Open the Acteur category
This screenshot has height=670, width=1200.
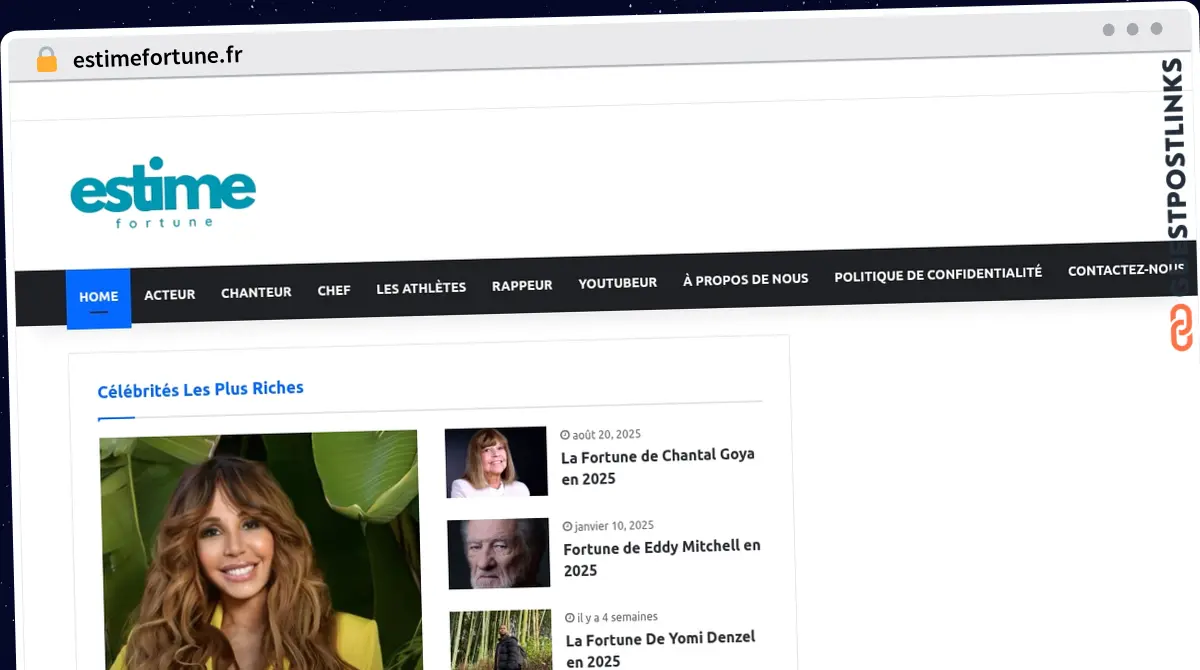coord(170,295)
